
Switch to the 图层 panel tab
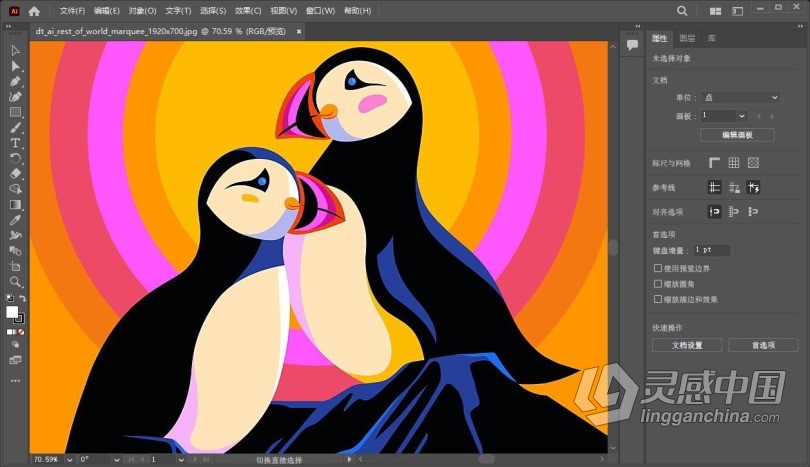[x=687, y=38]
